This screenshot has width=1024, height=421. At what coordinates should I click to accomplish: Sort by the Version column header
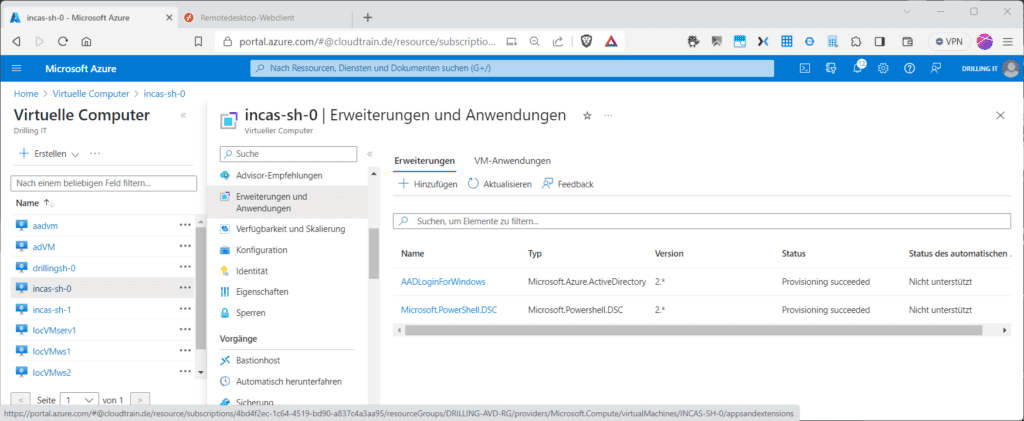670,253
